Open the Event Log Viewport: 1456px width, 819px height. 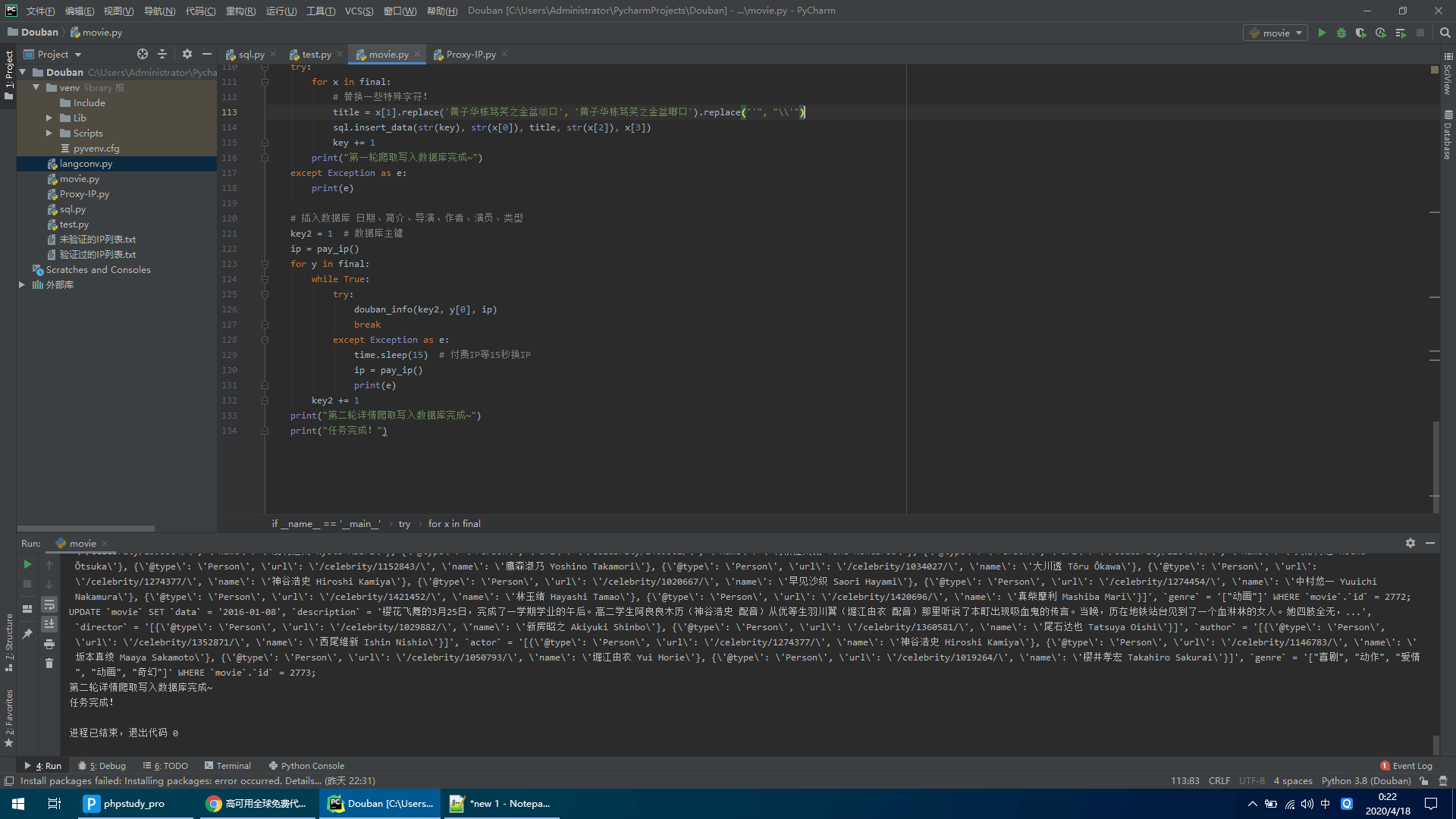[1407, 766]
